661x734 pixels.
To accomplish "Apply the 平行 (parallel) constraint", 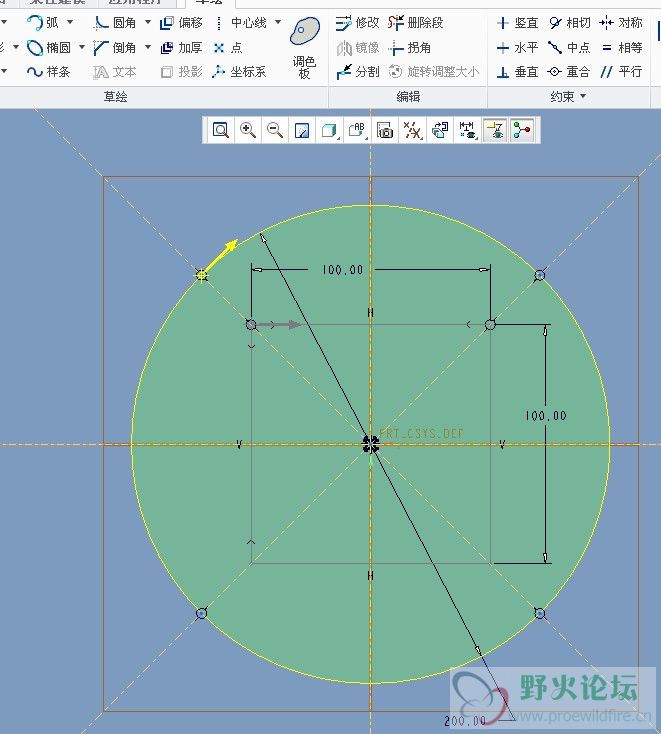I will click(x=621, y=72).
